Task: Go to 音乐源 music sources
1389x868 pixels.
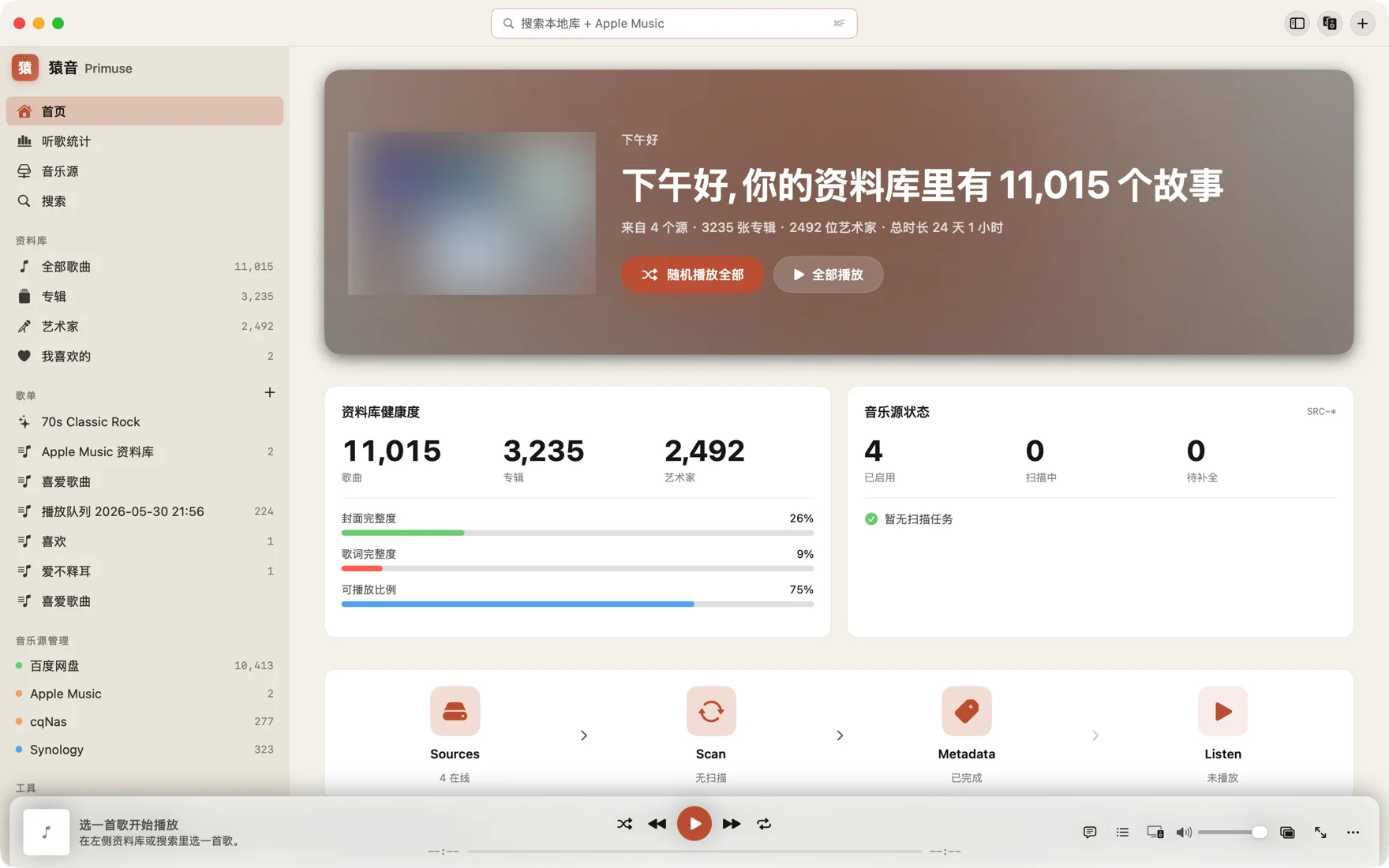Action: point(144,171)
